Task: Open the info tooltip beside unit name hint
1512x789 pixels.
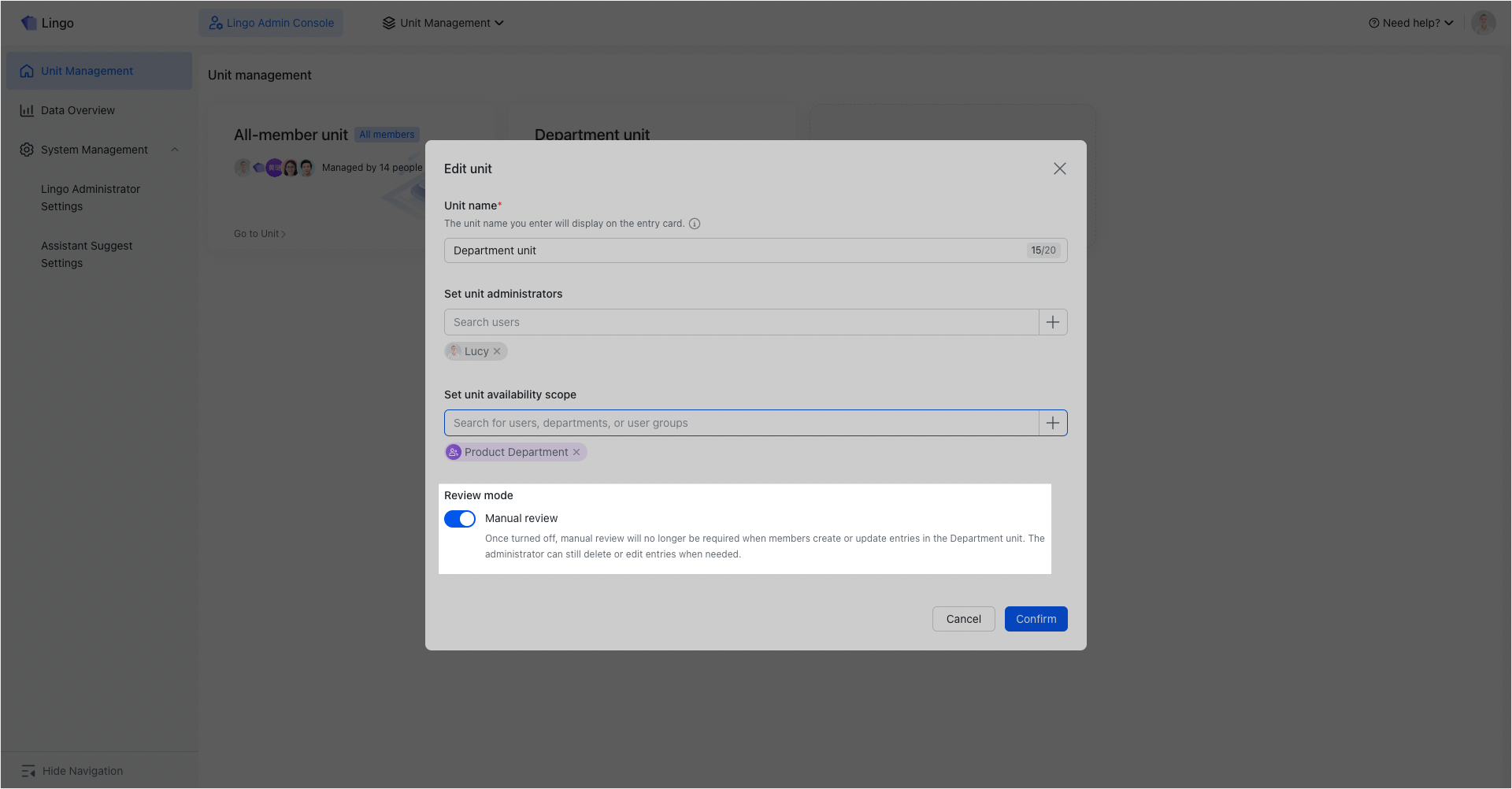Action: click(x=694, y=224)
